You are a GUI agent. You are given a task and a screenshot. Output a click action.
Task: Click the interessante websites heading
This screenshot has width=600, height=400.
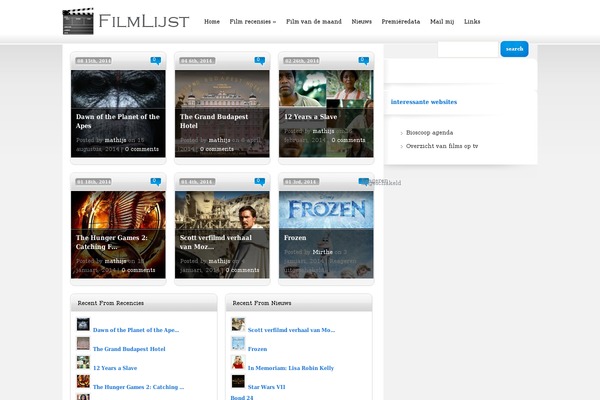[x=424, y=102]
